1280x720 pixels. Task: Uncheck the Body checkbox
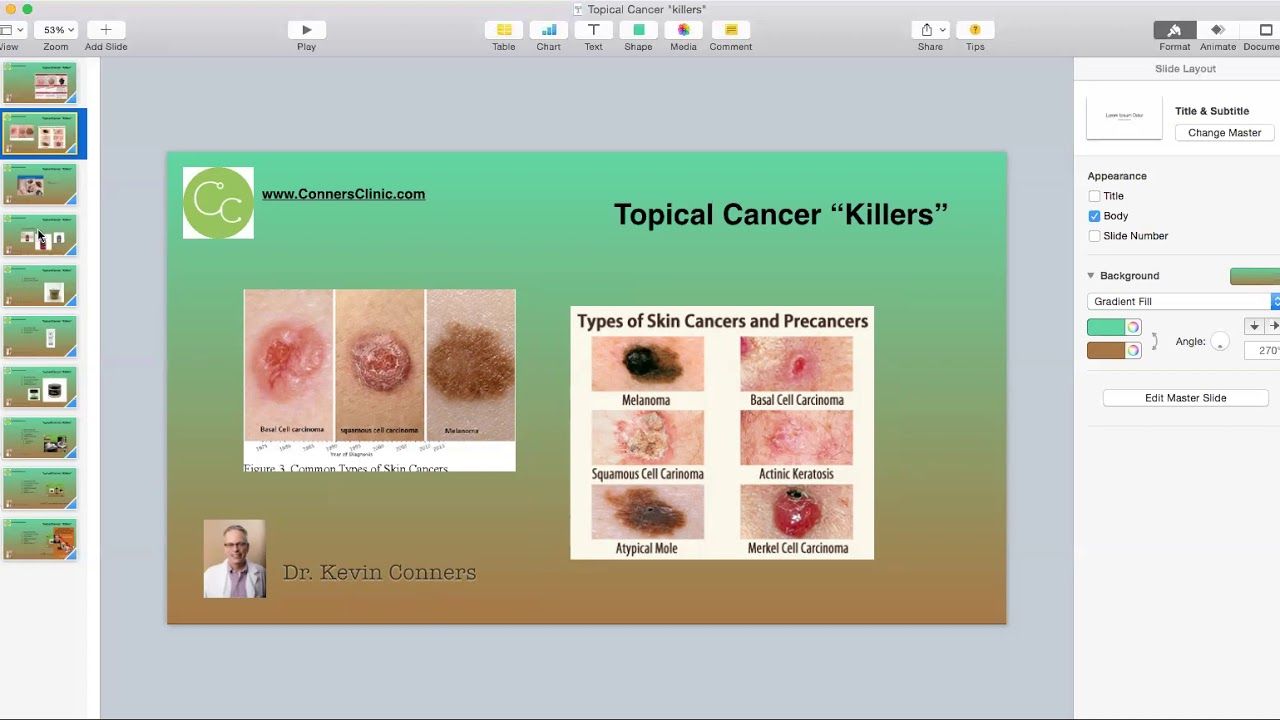click(1094, 216)
